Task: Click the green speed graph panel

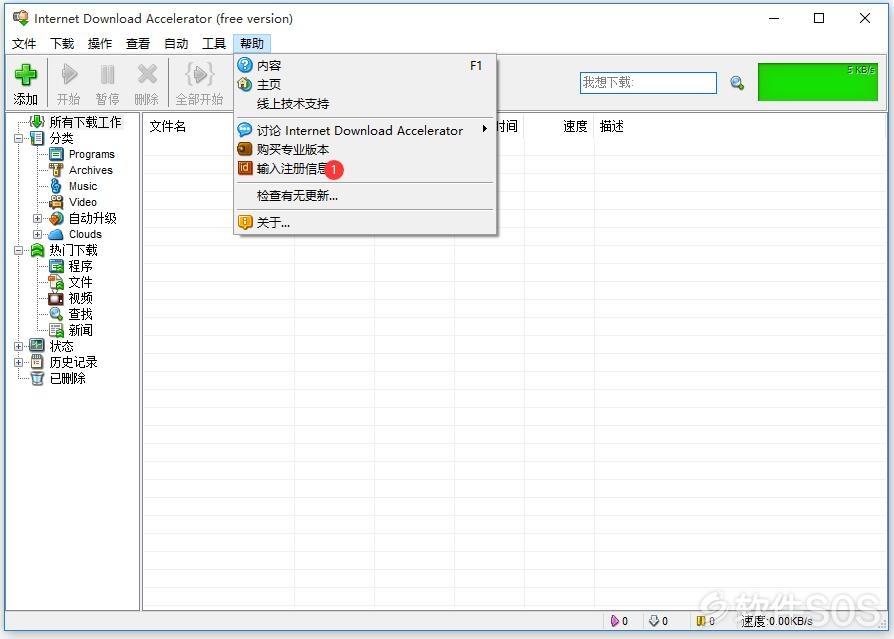Action: coord(818,82)
